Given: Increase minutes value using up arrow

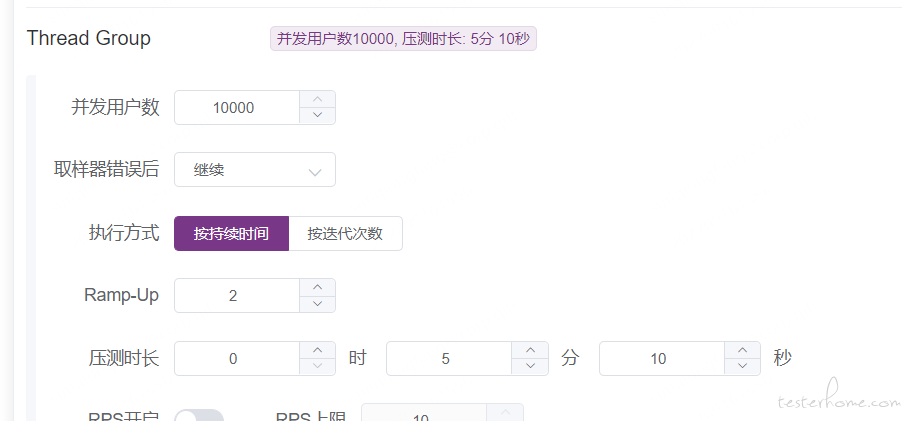Looking at the screenshot, I should (x=529, y=350).
